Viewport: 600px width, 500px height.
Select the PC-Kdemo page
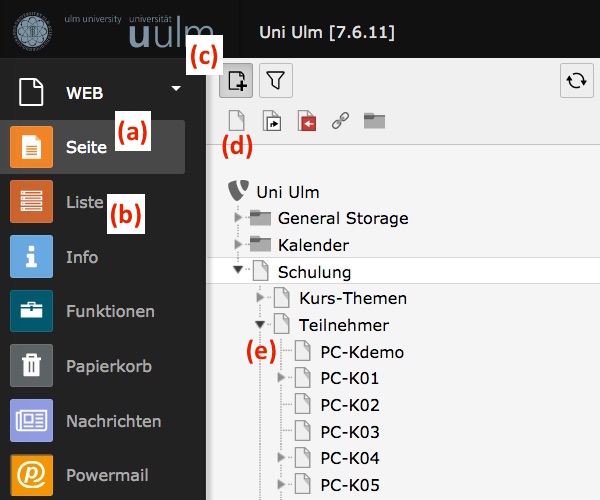pos(362,352)
